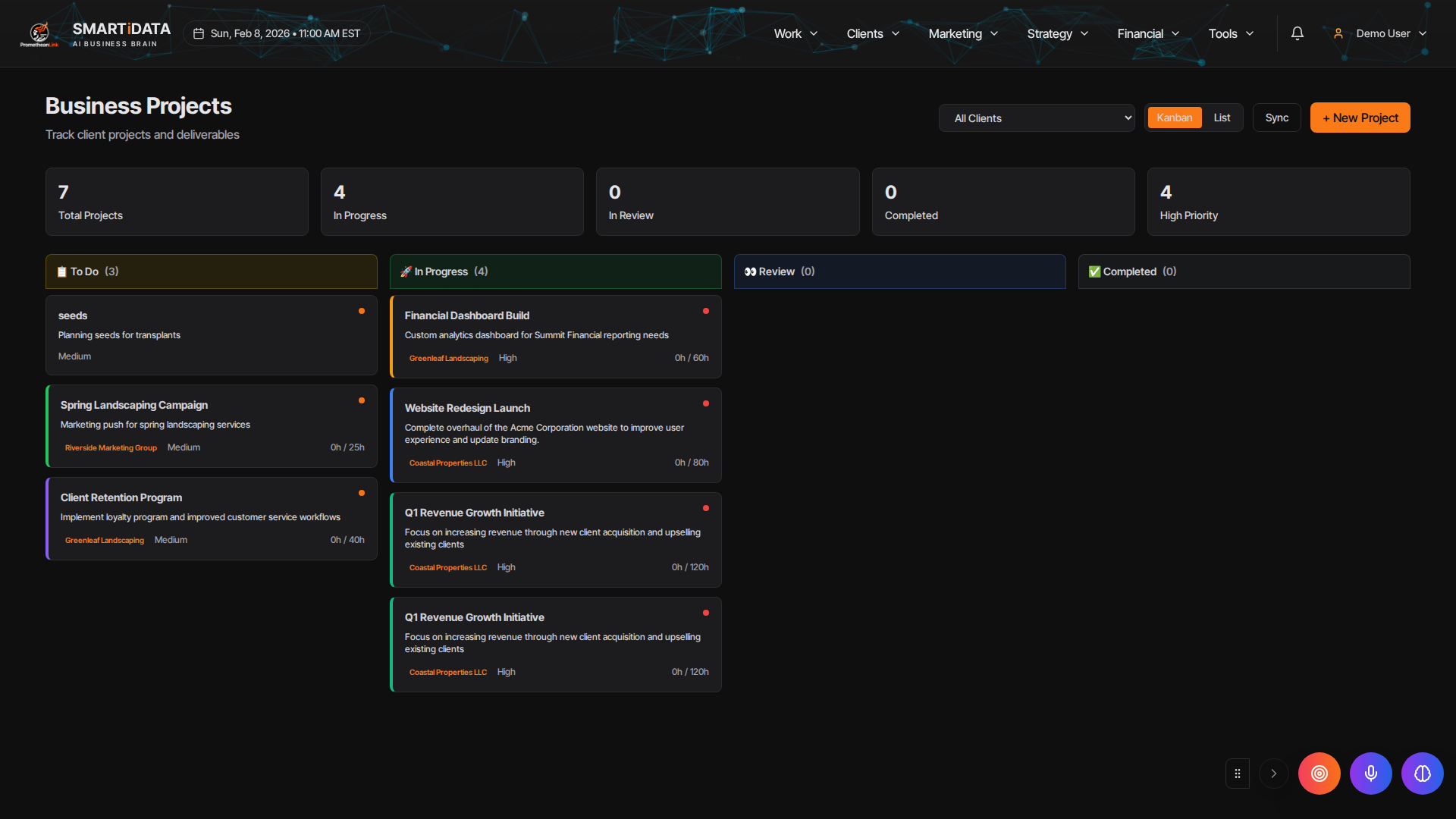Open the Marketing menu
The height and width of the screenshot is (819, 1456).
[x=963, y=33]
